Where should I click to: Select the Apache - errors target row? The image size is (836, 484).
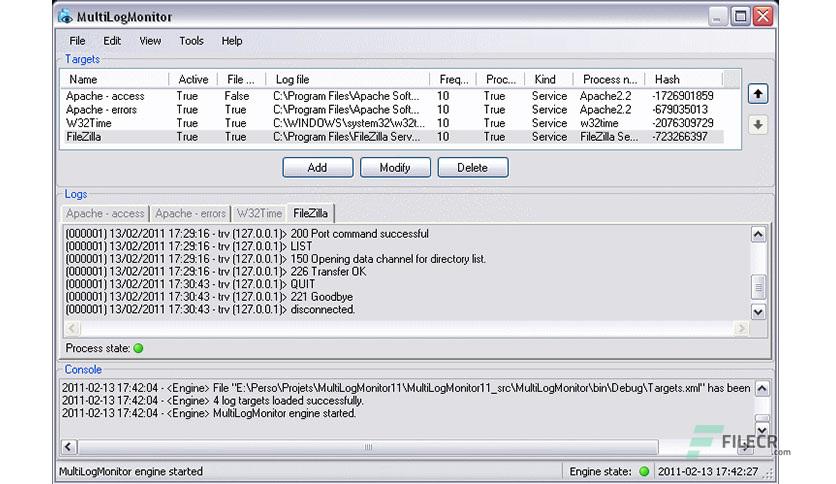coord(395,110)
